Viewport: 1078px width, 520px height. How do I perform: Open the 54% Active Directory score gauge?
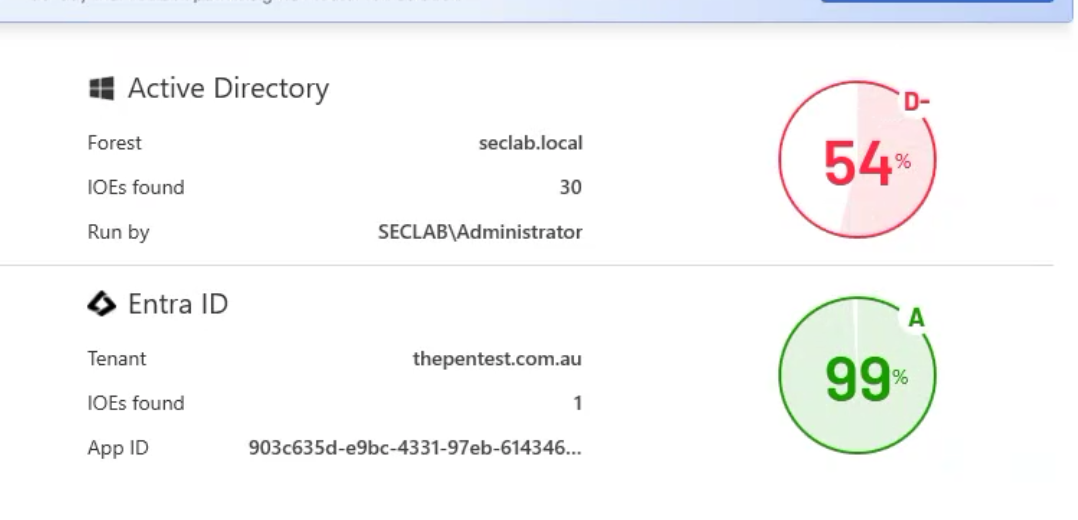pyautogui.click(x=857, y=160)
